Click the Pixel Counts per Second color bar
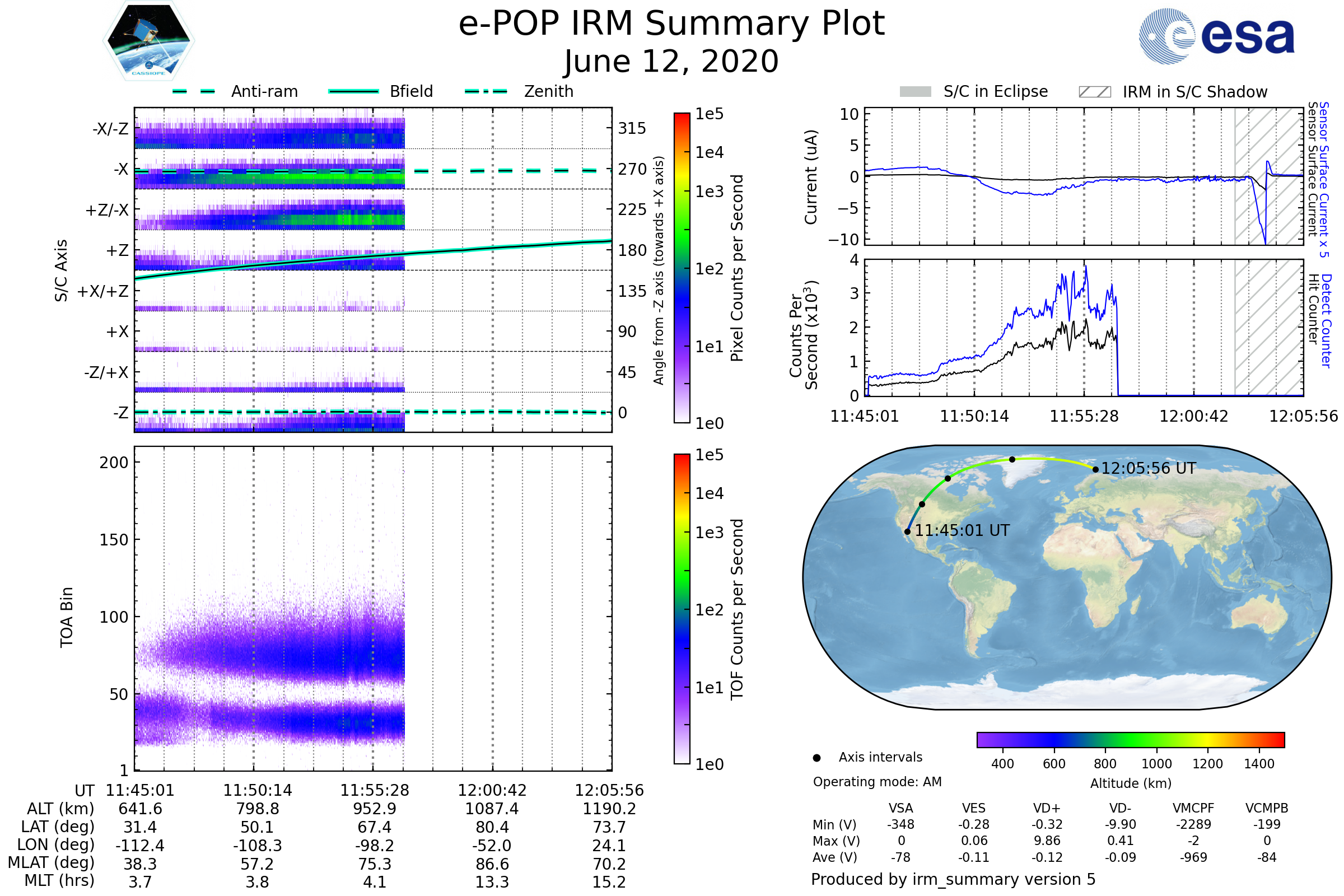Image resolution: width=1344 pixels, height=896 pixels. (x=682, y=268)
